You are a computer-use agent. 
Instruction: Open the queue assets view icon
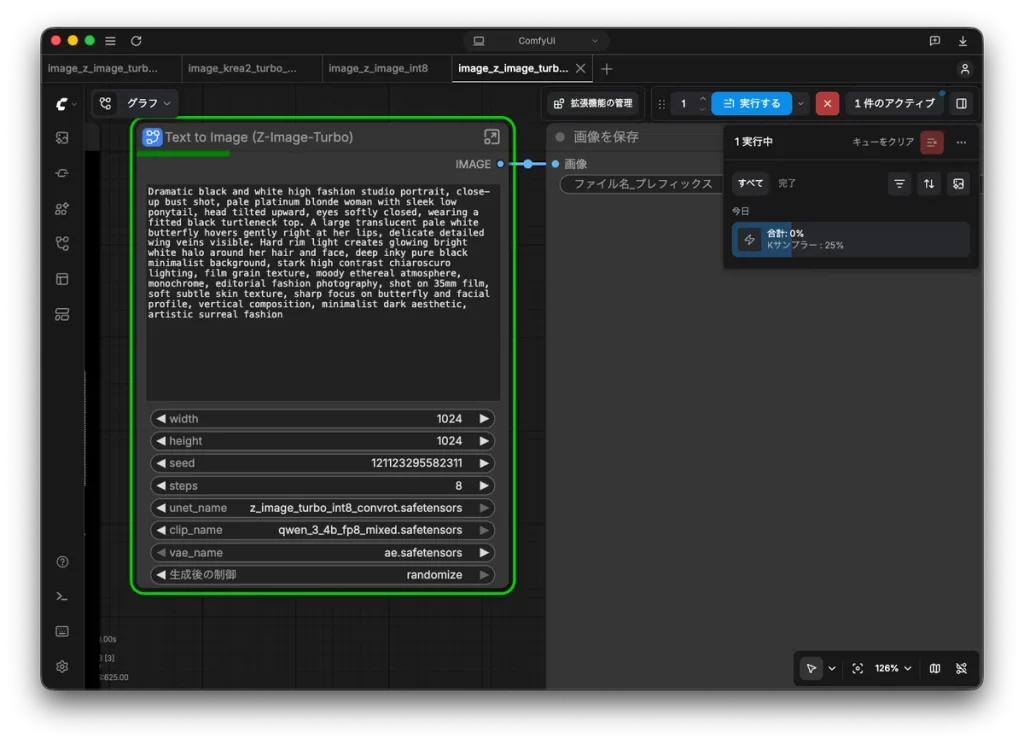click(958, 184)
